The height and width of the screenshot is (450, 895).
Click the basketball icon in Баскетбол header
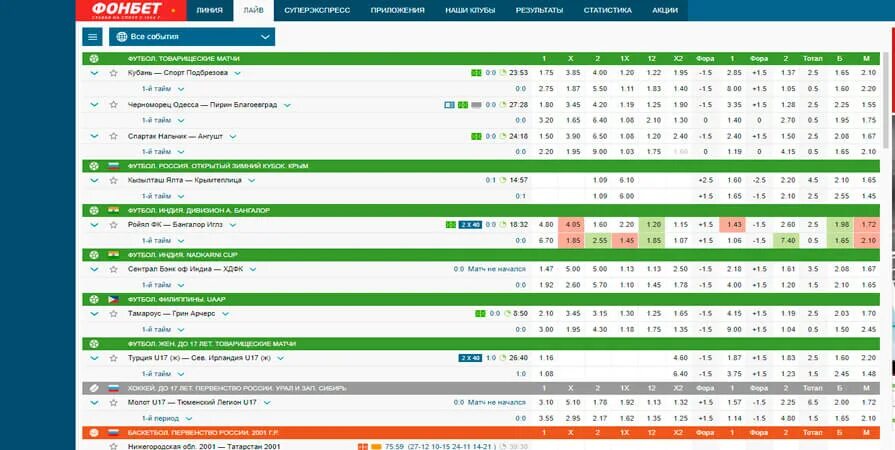pyautogui.click(x=94, y=433)
